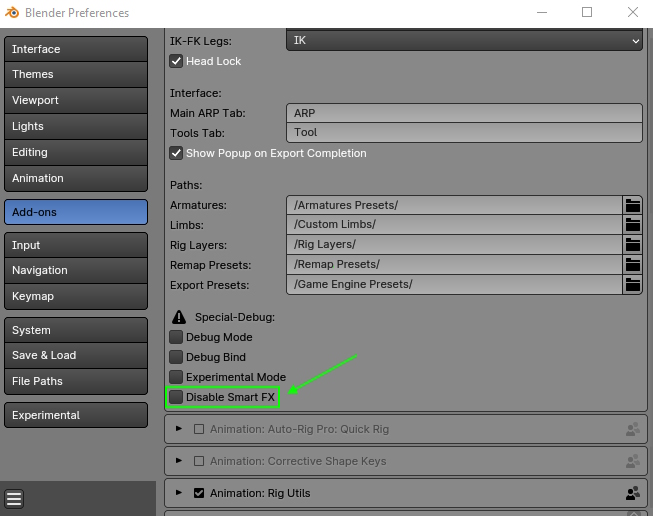This screenshot has width=653, height=516.
Task: Click the Armatures Presets path field
Action: pos(454,205)
